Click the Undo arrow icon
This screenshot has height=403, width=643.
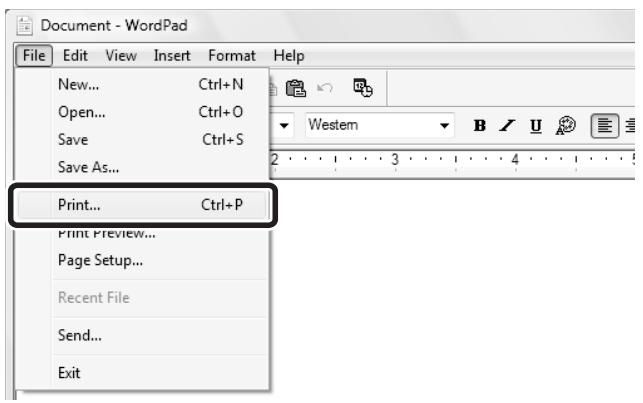325,88
